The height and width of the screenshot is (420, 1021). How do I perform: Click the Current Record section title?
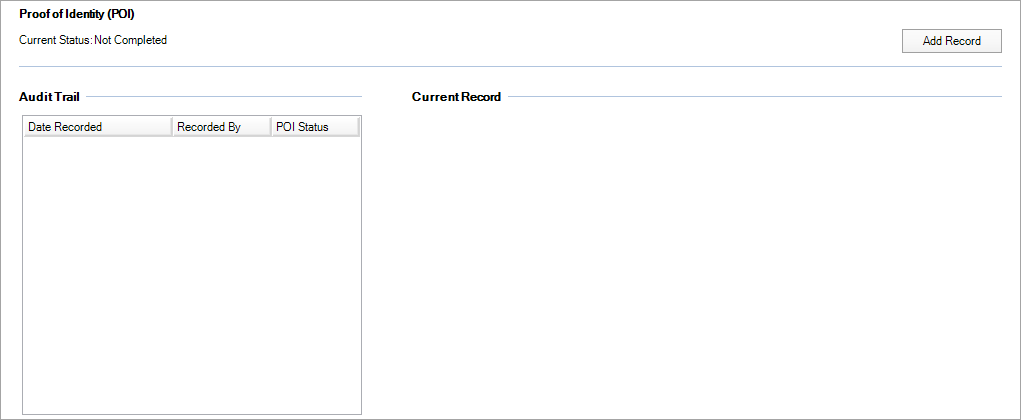point(456,97)
